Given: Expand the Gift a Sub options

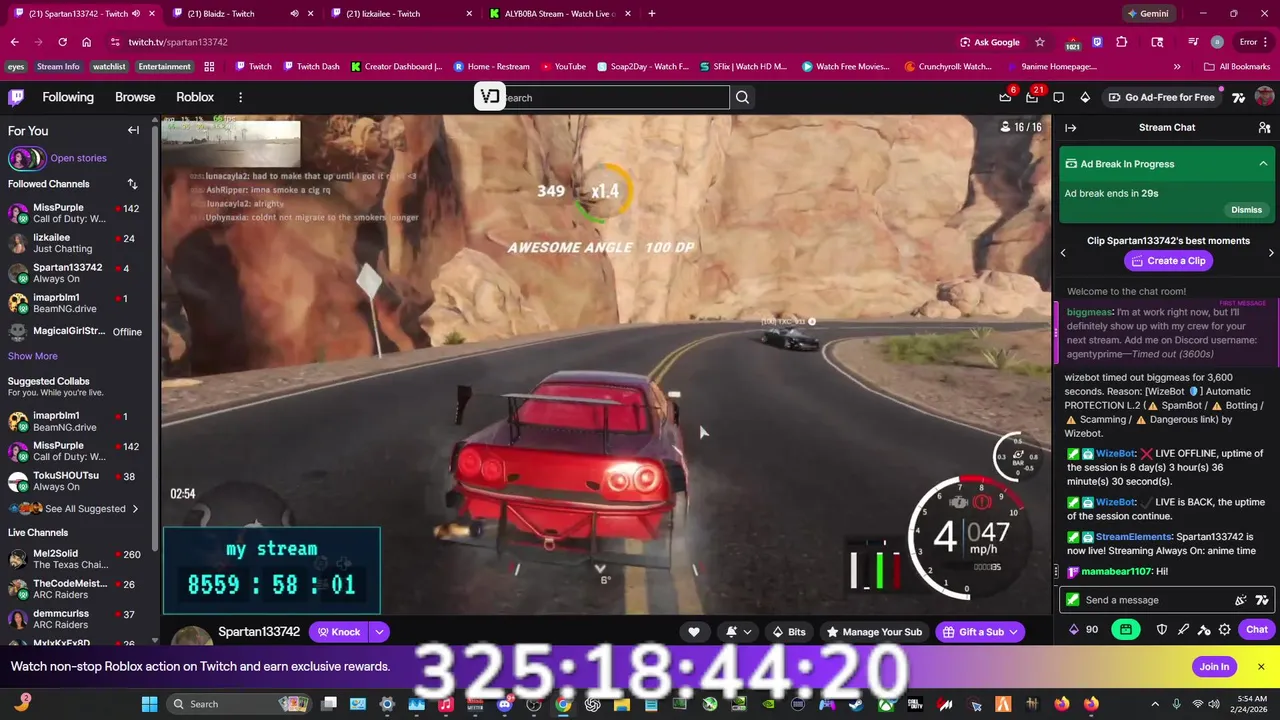Looking at the screenshot, I should (1013, 632).
